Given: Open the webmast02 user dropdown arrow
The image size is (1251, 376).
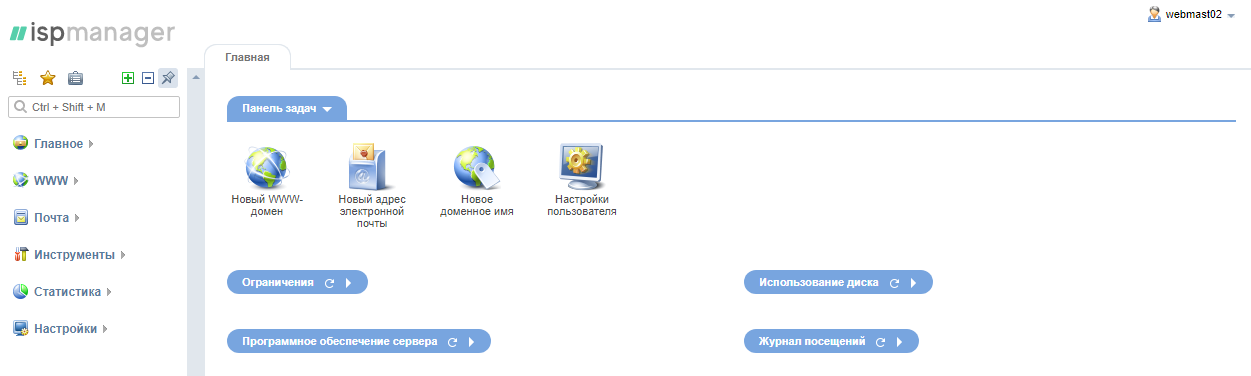Looking at the screenshot, I should pos(1231,16).
